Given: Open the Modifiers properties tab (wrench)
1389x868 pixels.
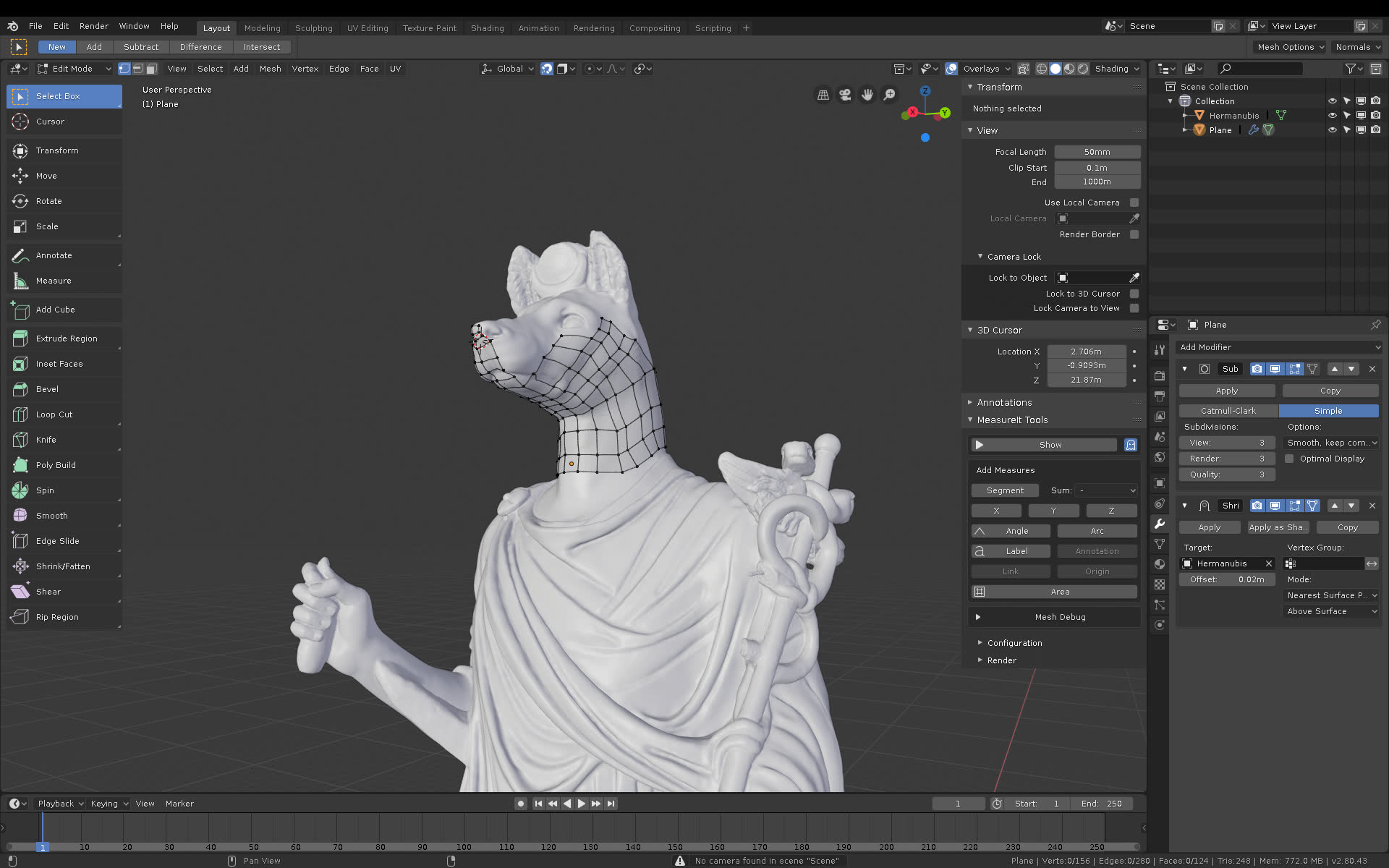Looking at the screenshot, I should click(1160, 524).
